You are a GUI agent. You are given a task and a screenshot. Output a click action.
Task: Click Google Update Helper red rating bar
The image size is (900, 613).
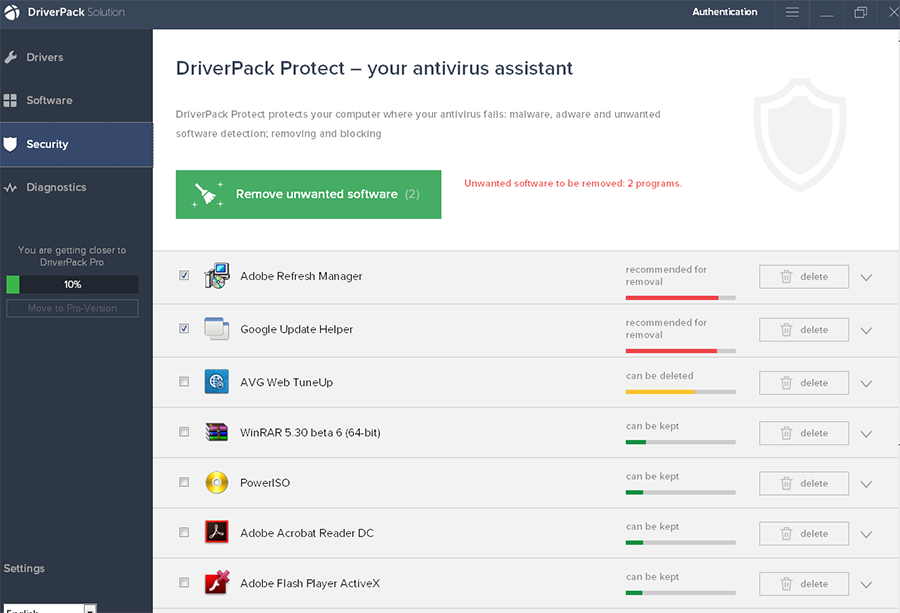680,351
